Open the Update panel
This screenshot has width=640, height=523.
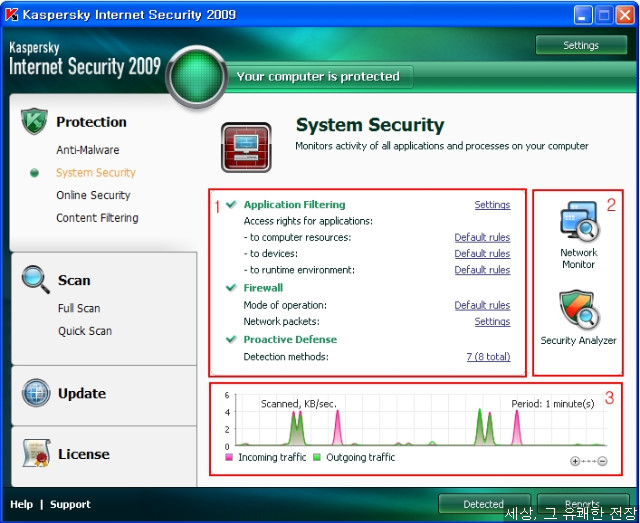[x=82, y=393]
